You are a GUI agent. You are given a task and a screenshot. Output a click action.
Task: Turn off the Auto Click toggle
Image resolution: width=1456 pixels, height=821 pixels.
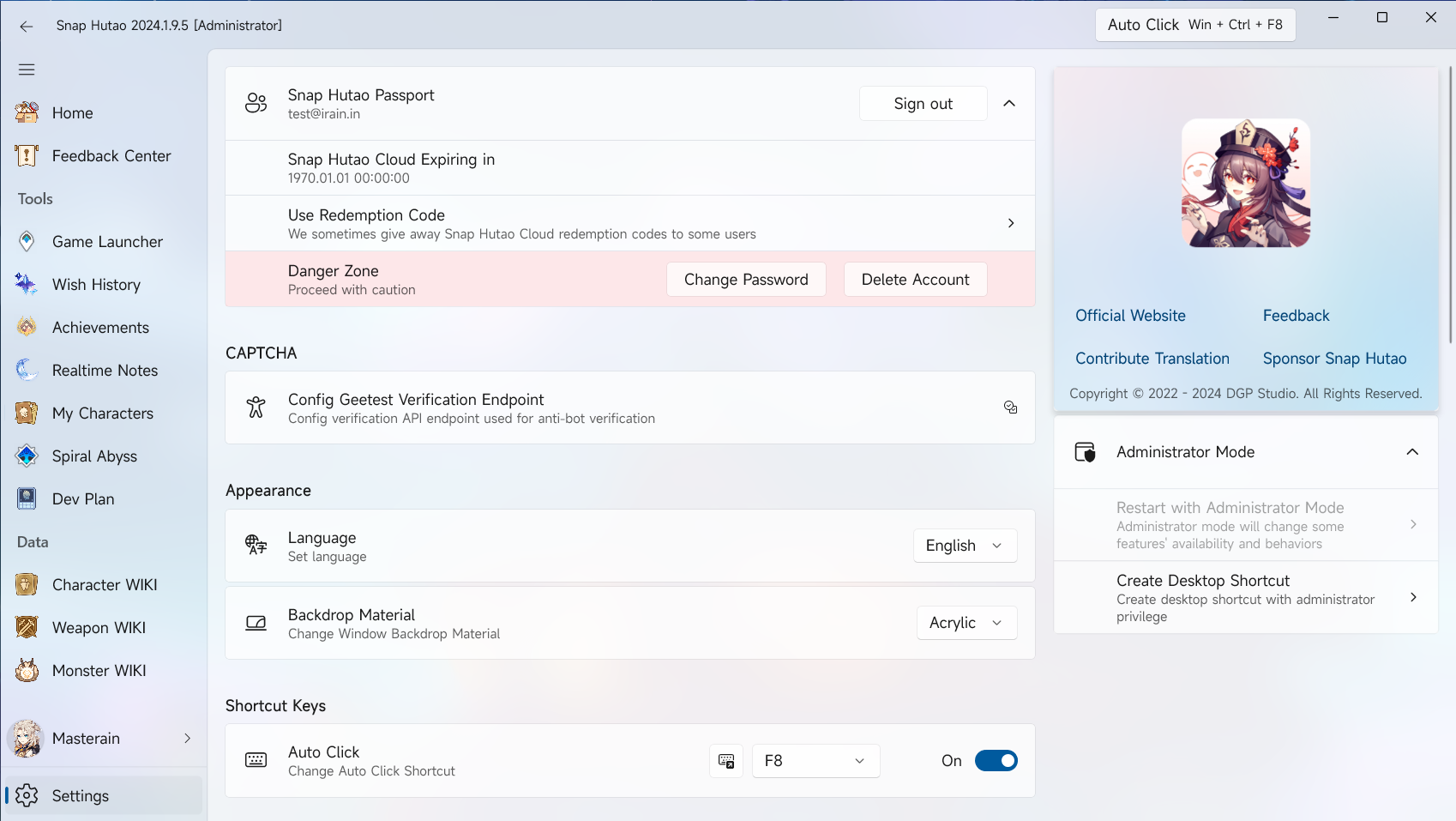pyautogui.click(x=996, y=761)
